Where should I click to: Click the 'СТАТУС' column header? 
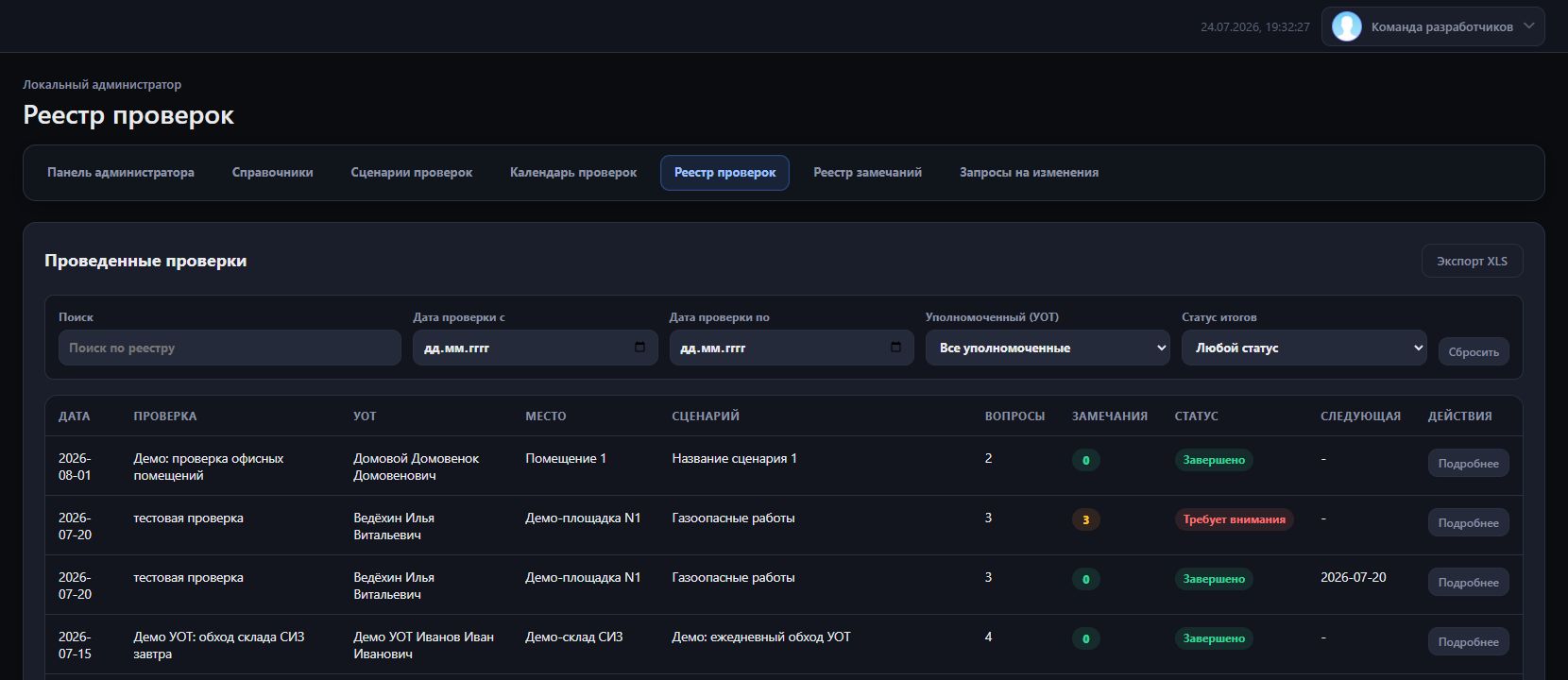[x=1196, y=416]
